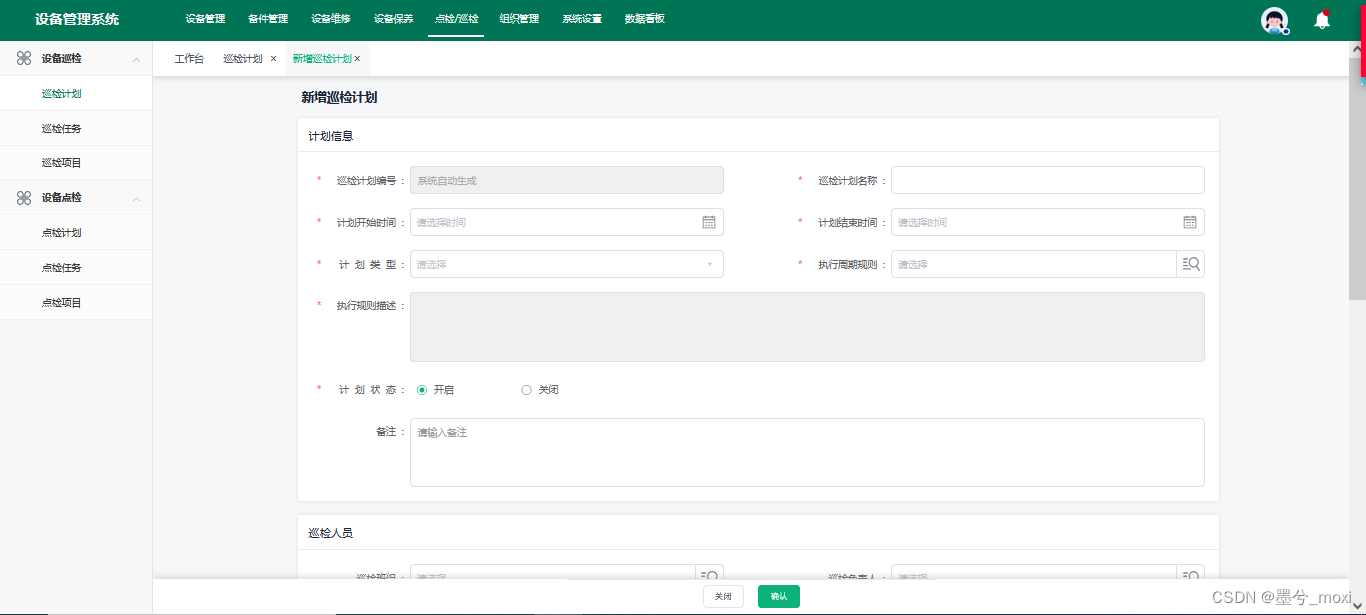Click the 关闭 button at the bottom

[723, 597]
